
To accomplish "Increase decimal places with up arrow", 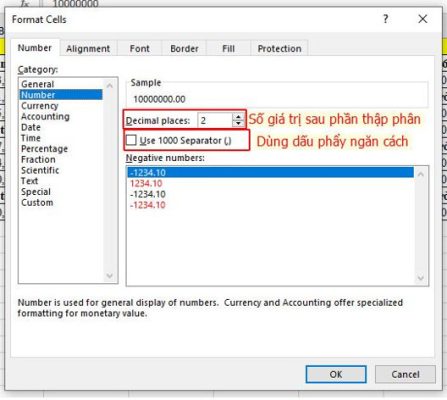I will pyautogui.click(x=238, y=117).
